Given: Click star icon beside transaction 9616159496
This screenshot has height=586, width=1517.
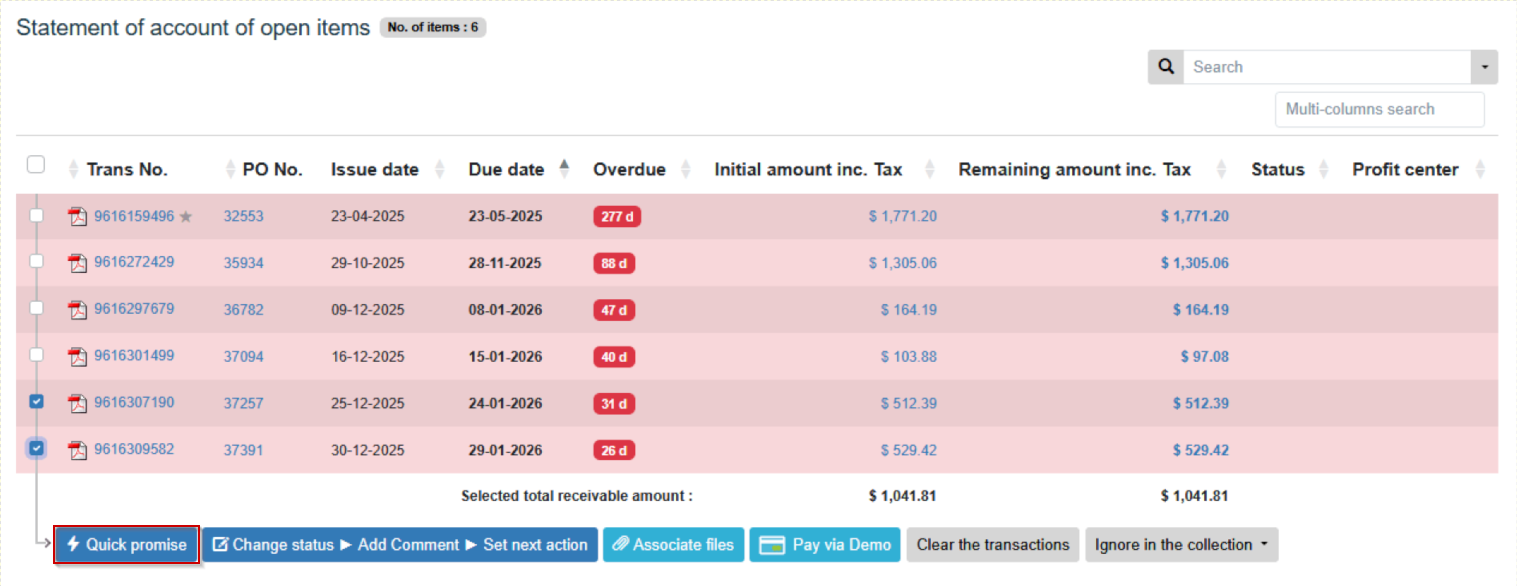Looking at the screenshot, I should [x=185, y=217].
